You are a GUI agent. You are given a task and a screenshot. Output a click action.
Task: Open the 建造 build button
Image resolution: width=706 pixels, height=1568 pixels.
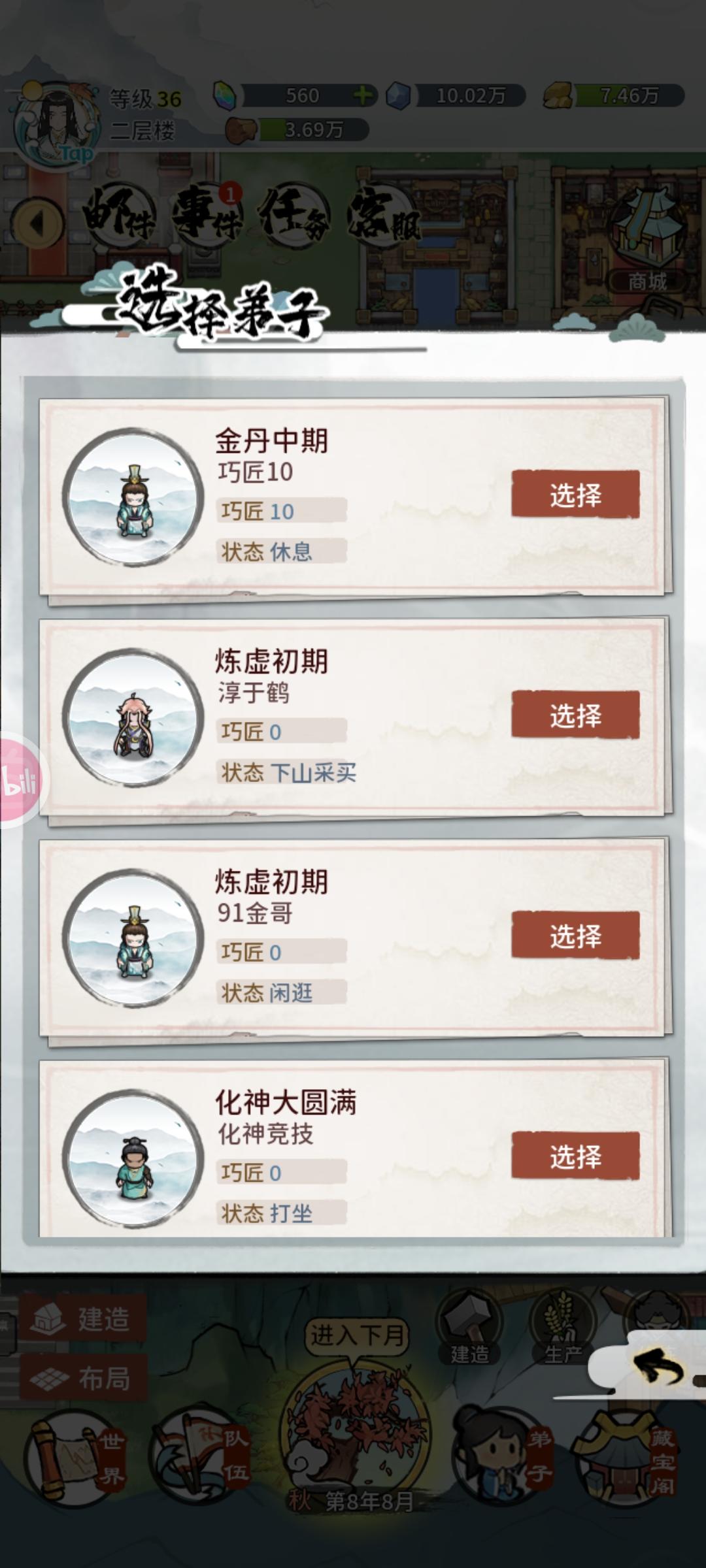[83, 1318]
